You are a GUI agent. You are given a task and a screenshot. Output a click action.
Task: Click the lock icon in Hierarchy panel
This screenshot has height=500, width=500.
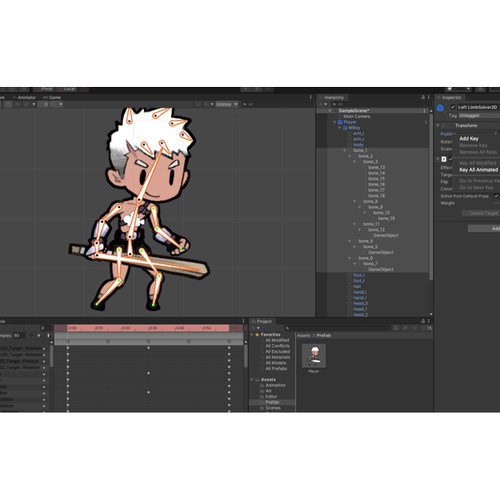(x=423, y=97)
